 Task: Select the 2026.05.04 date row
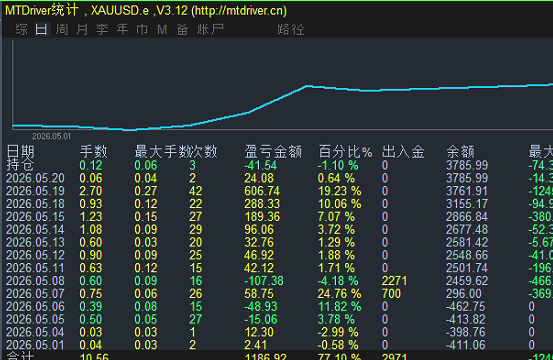pyautogui.click(x=35, y=332)
